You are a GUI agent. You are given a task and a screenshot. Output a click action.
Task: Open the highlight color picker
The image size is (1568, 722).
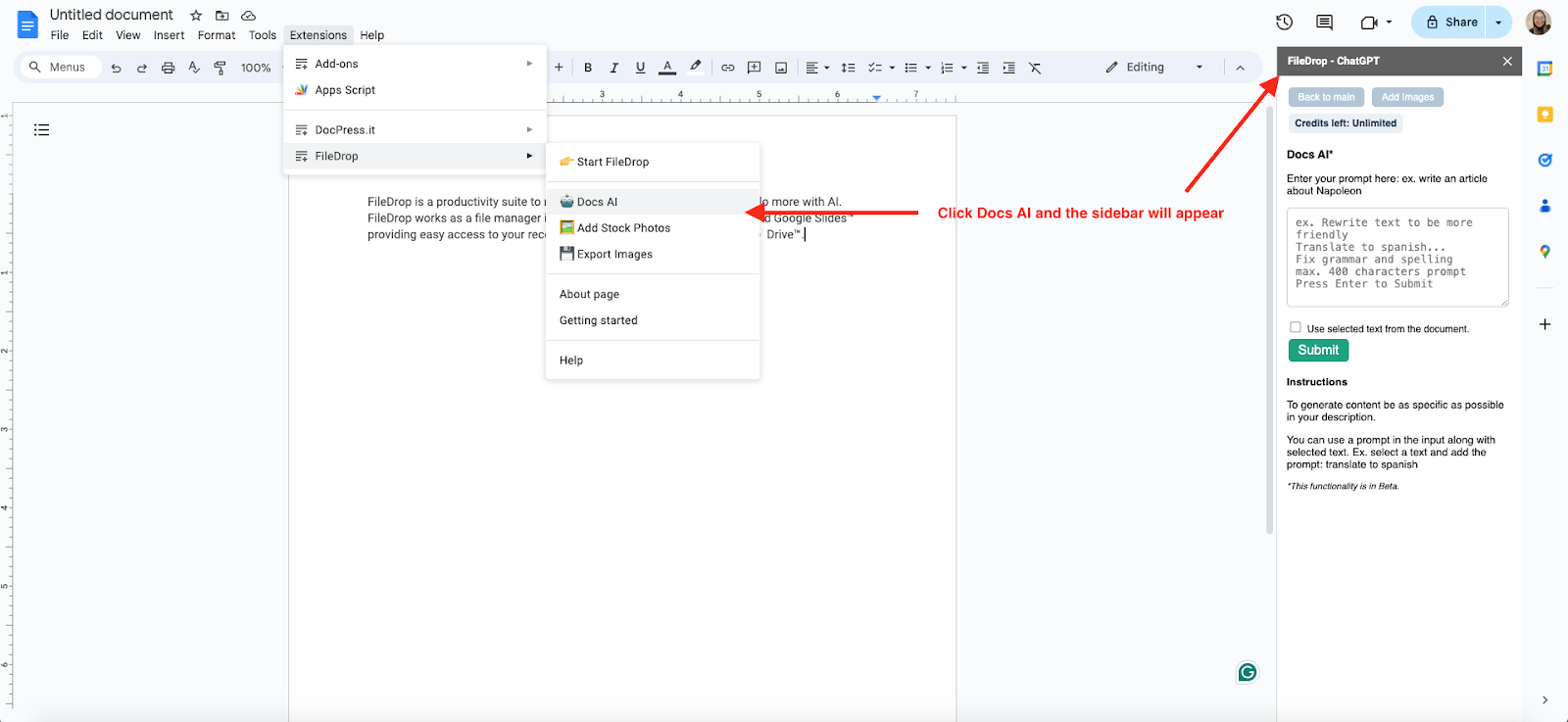click(695, 68)
